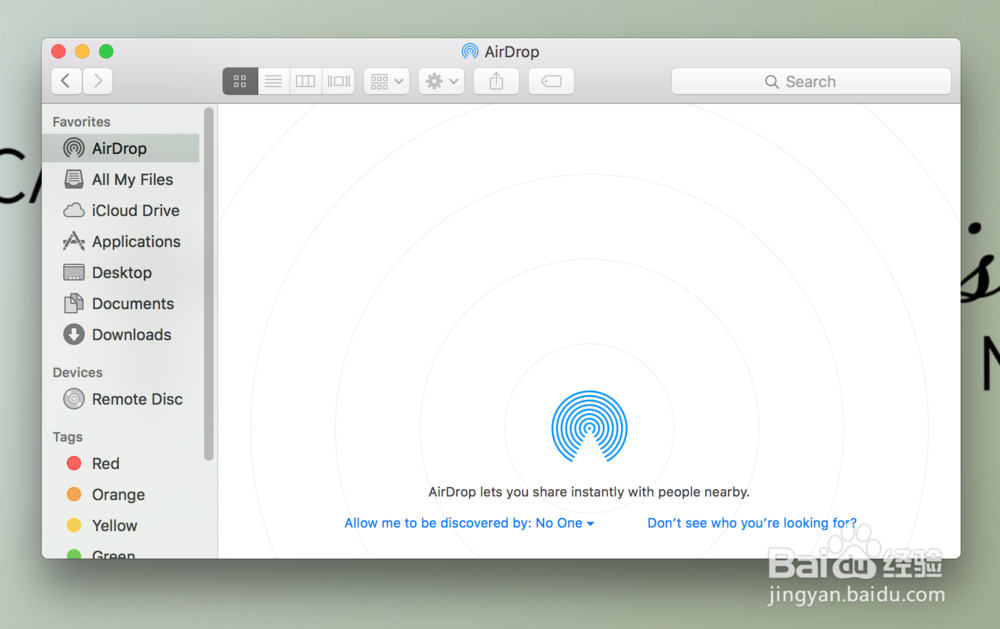Click the magnifier icon in Search
1000x629 pixels.
772,82
